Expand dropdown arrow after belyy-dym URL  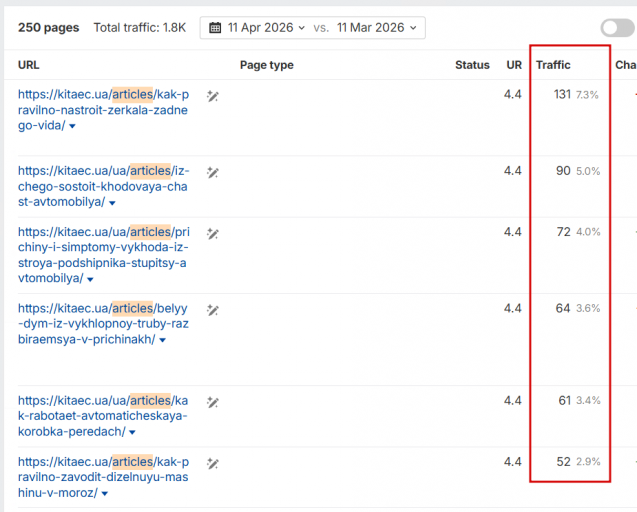point(162,340)
